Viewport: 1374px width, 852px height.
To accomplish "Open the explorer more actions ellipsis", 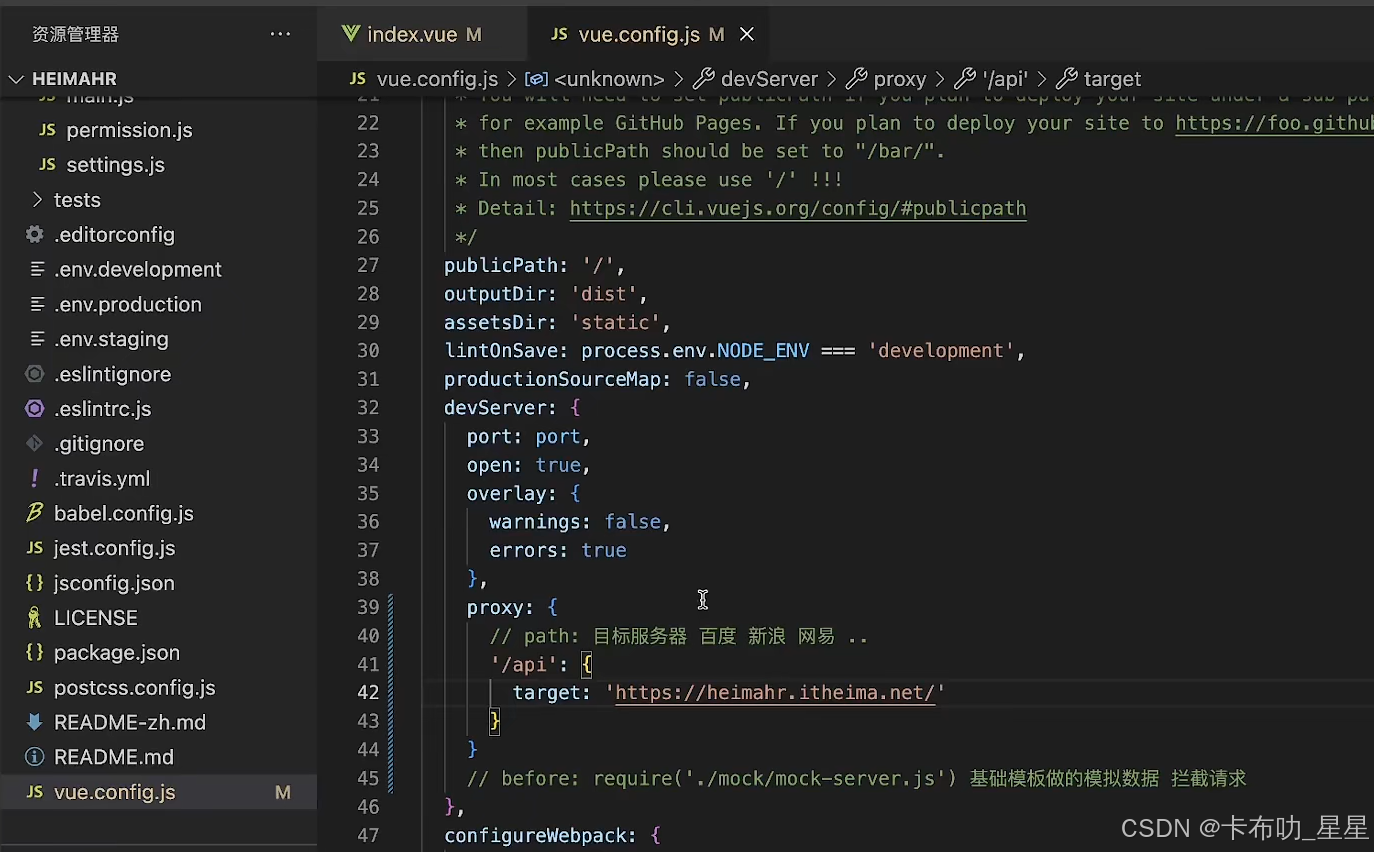I will [280, 34].
